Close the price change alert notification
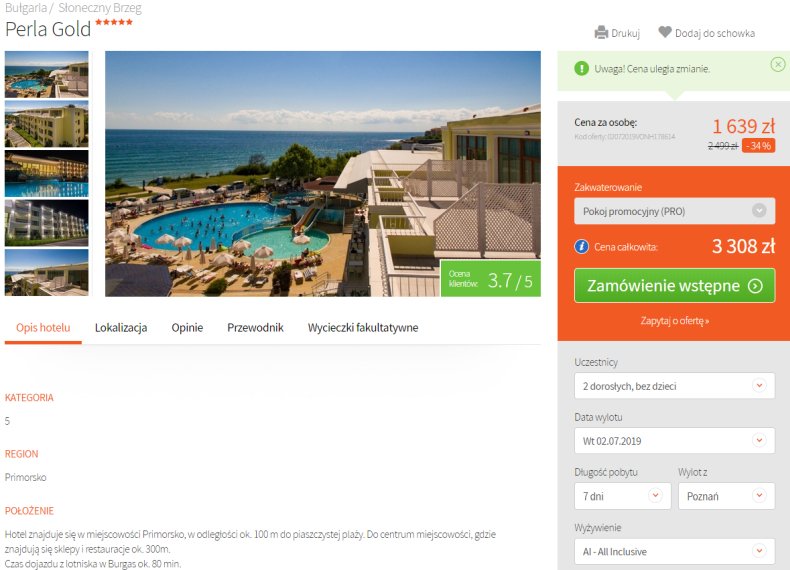Image resolution: width=790 pixels, height=570 pixels. tap(777, 65)
